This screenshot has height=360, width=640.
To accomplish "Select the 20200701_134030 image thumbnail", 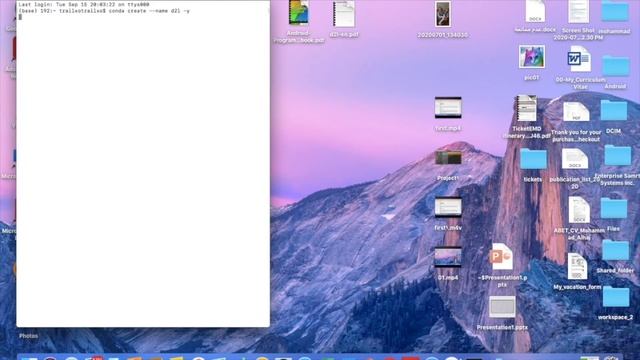I will pyautogui.click(x=442, y=14).
